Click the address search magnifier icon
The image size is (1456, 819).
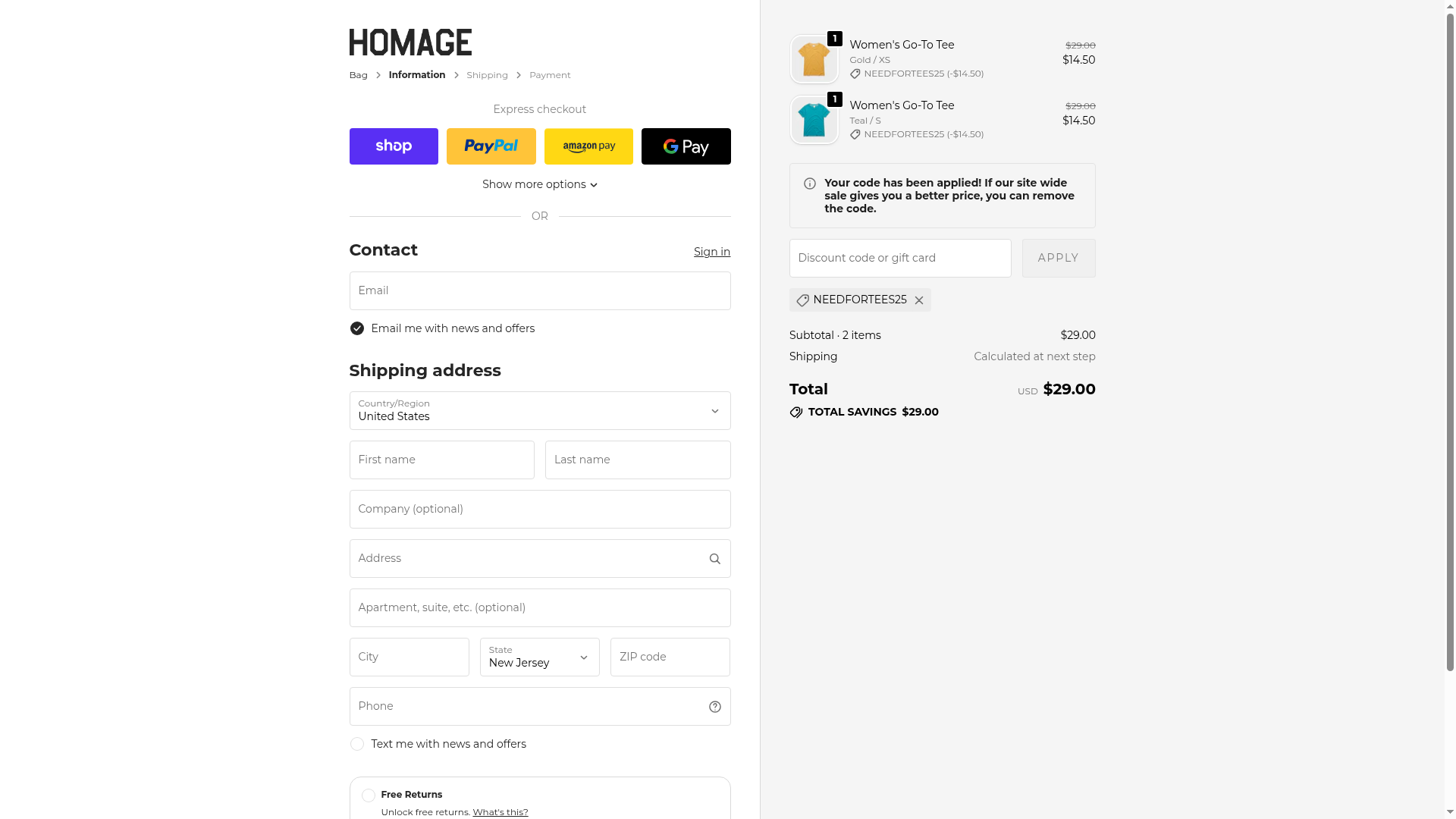(714, 559)
